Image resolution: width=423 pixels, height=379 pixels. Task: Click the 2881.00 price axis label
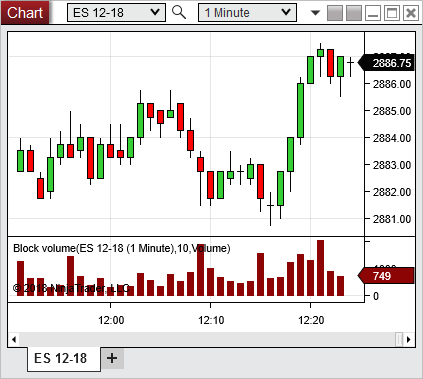click(392, 219)
